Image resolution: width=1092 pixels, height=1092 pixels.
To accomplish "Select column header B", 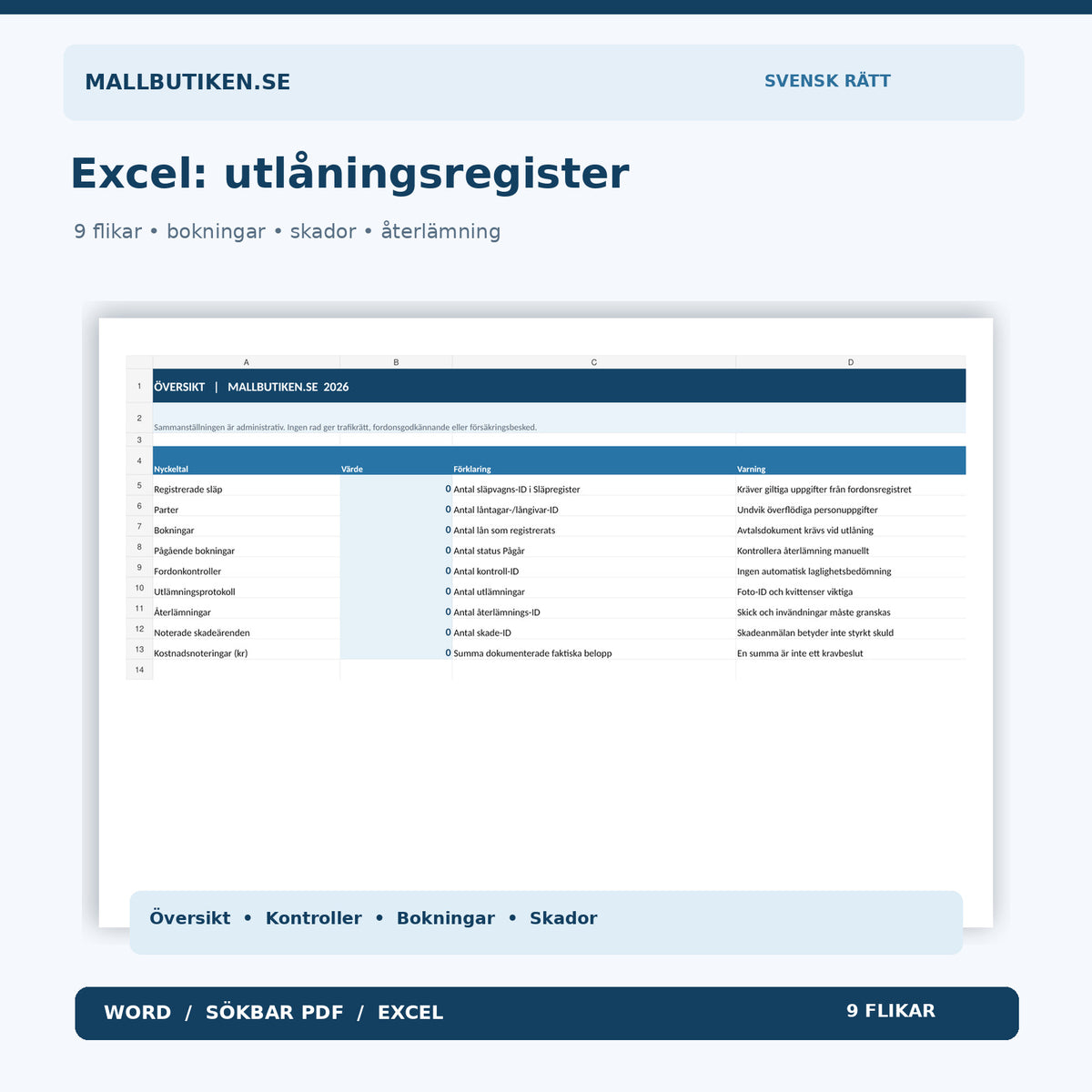I will tap(396, 362).
